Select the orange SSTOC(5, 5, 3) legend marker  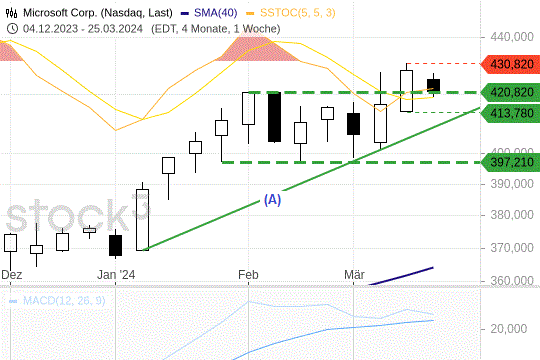250,13
